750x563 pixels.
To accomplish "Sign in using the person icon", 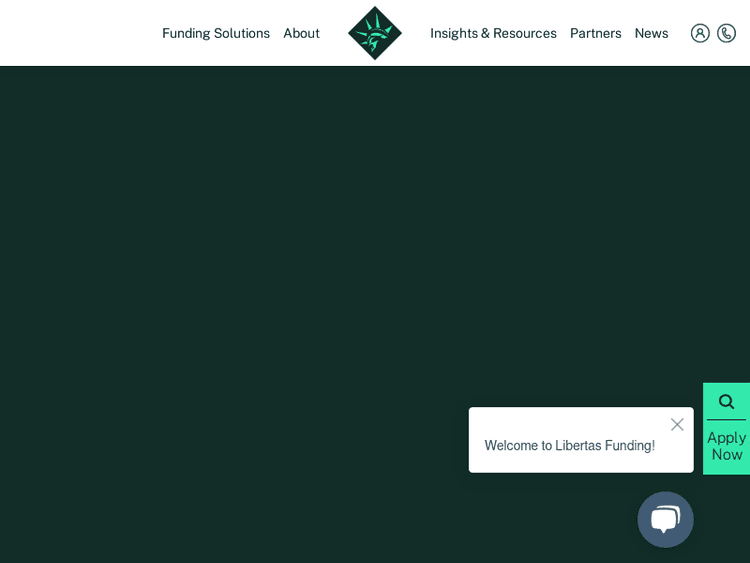I will coord(700,33).
